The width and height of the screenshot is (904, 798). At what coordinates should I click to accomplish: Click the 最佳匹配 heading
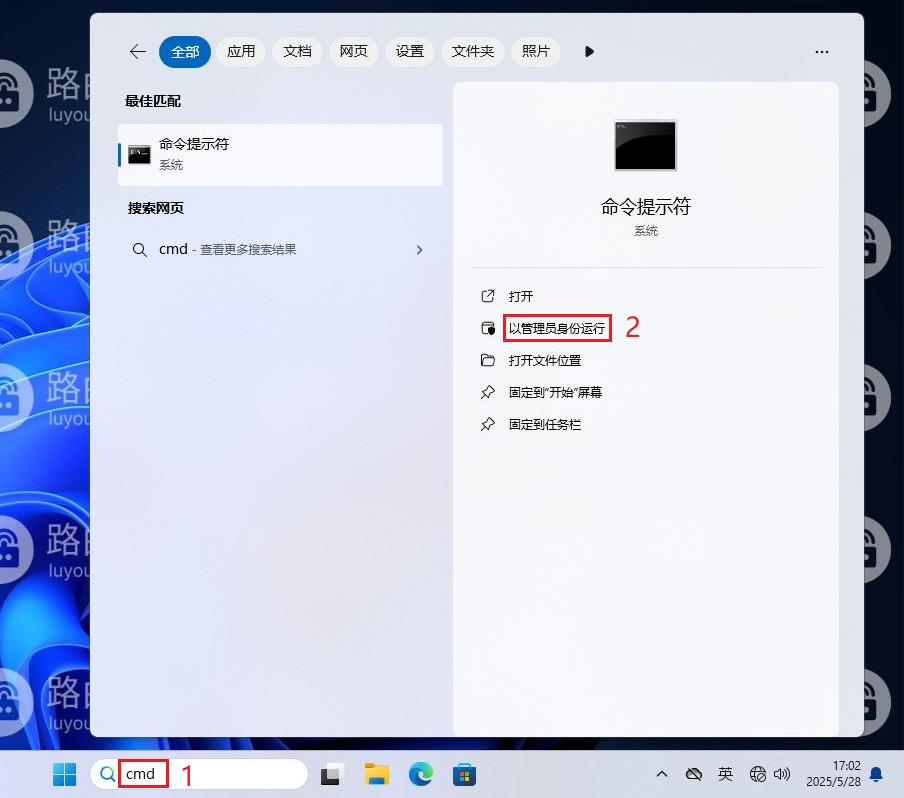[x=153, y=101]
